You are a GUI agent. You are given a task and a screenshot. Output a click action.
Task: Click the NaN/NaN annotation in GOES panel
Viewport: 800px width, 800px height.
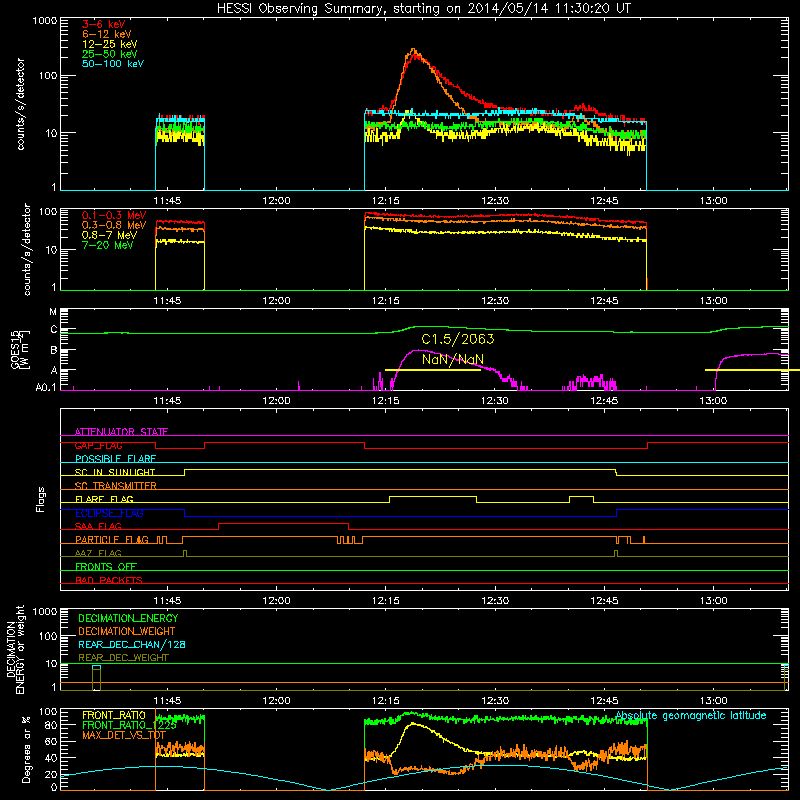coord(453,360)
